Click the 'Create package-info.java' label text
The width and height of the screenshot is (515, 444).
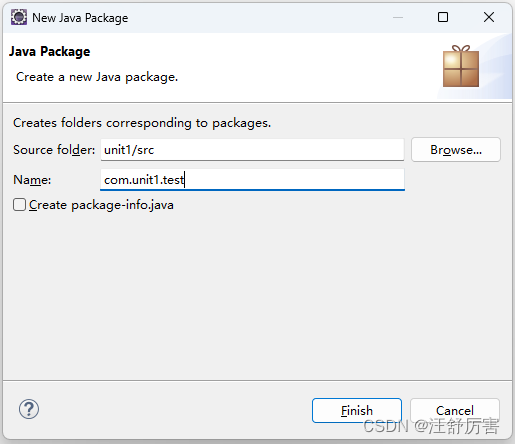(x=101, y=205)
